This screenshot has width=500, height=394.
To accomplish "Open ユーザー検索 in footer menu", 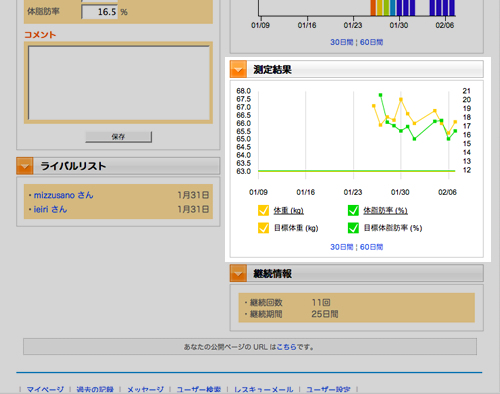I will [x=199, y=389].
